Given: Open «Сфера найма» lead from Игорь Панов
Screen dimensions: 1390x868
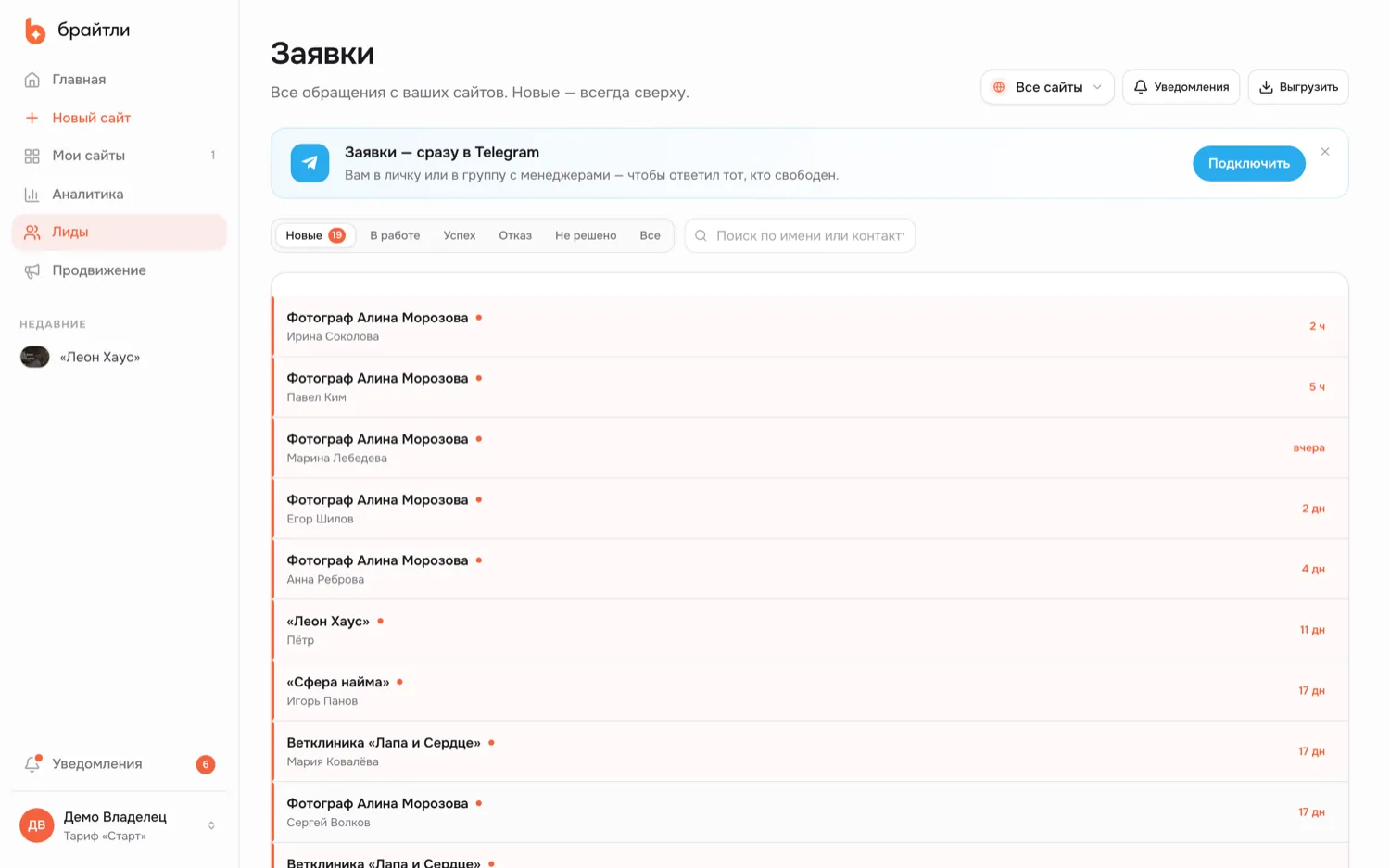Looking at the screenshot, I should (810, 690).
